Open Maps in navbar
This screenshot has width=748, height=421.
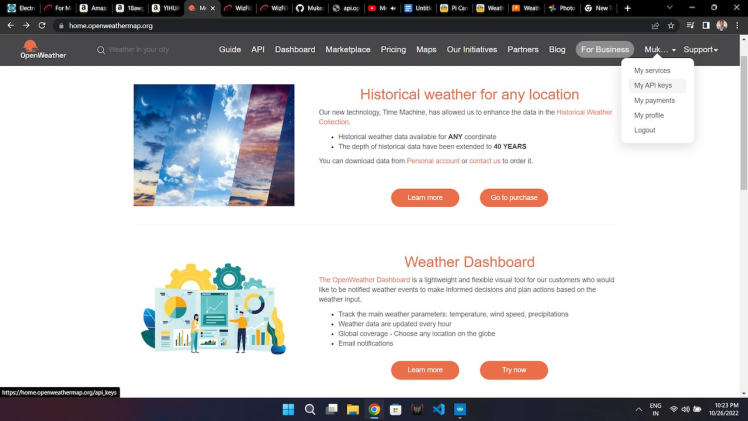coord(426,50)
